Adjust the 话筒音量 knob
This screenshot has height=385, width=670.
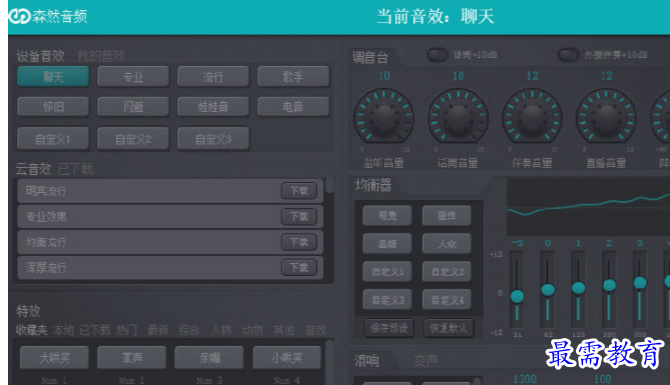coord(458,116)
